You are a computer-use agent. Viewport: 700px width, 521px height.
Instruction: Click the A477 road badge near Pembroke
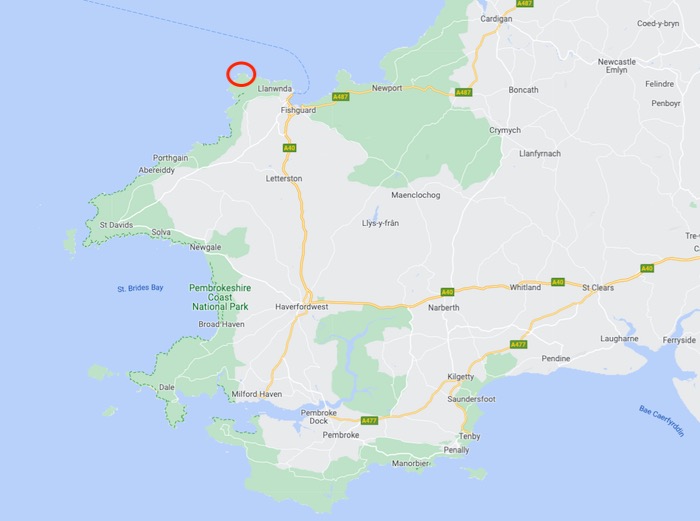[369, 421]
